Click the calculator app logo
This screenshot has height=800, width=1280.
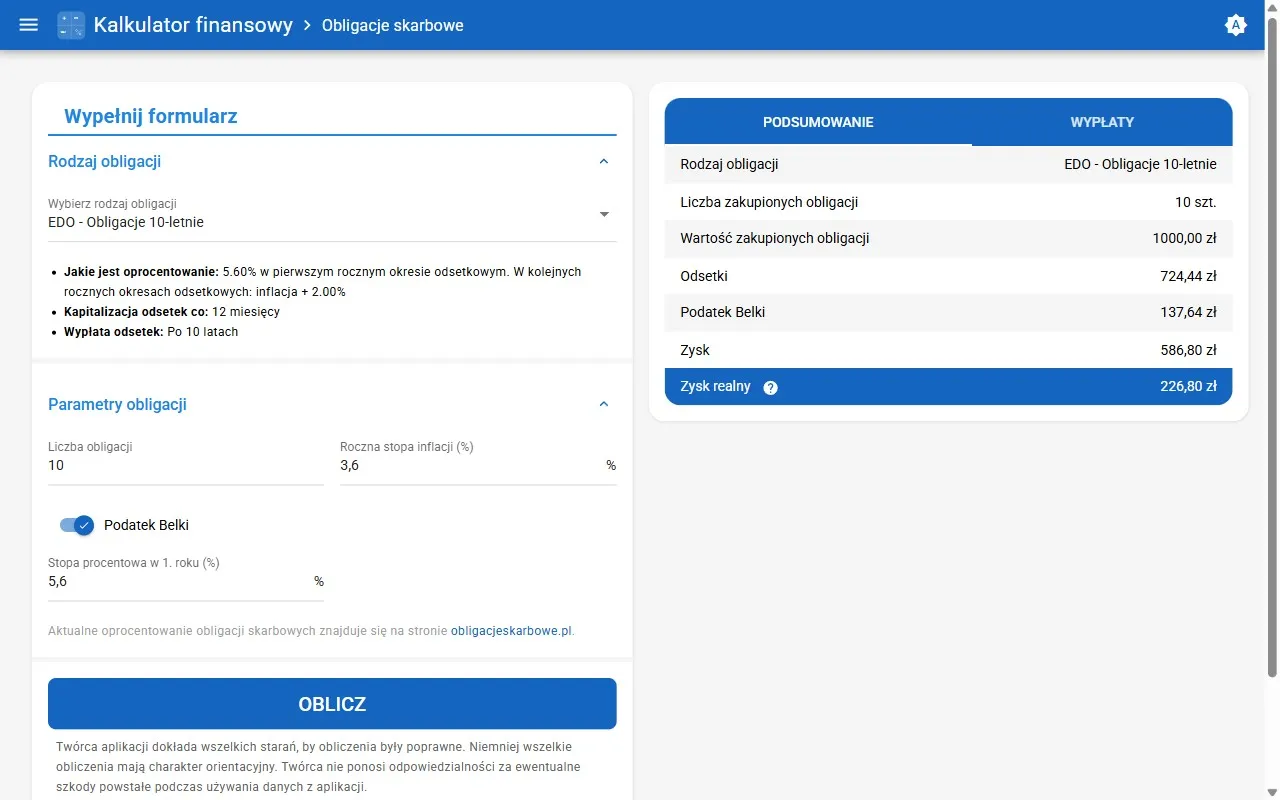pos(70,24)
